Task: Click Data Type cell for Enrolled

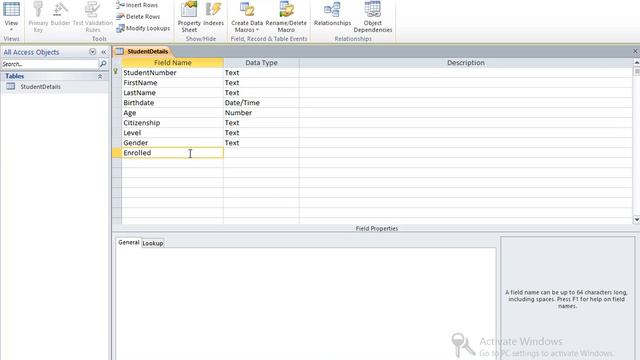Action: point(261,153)
